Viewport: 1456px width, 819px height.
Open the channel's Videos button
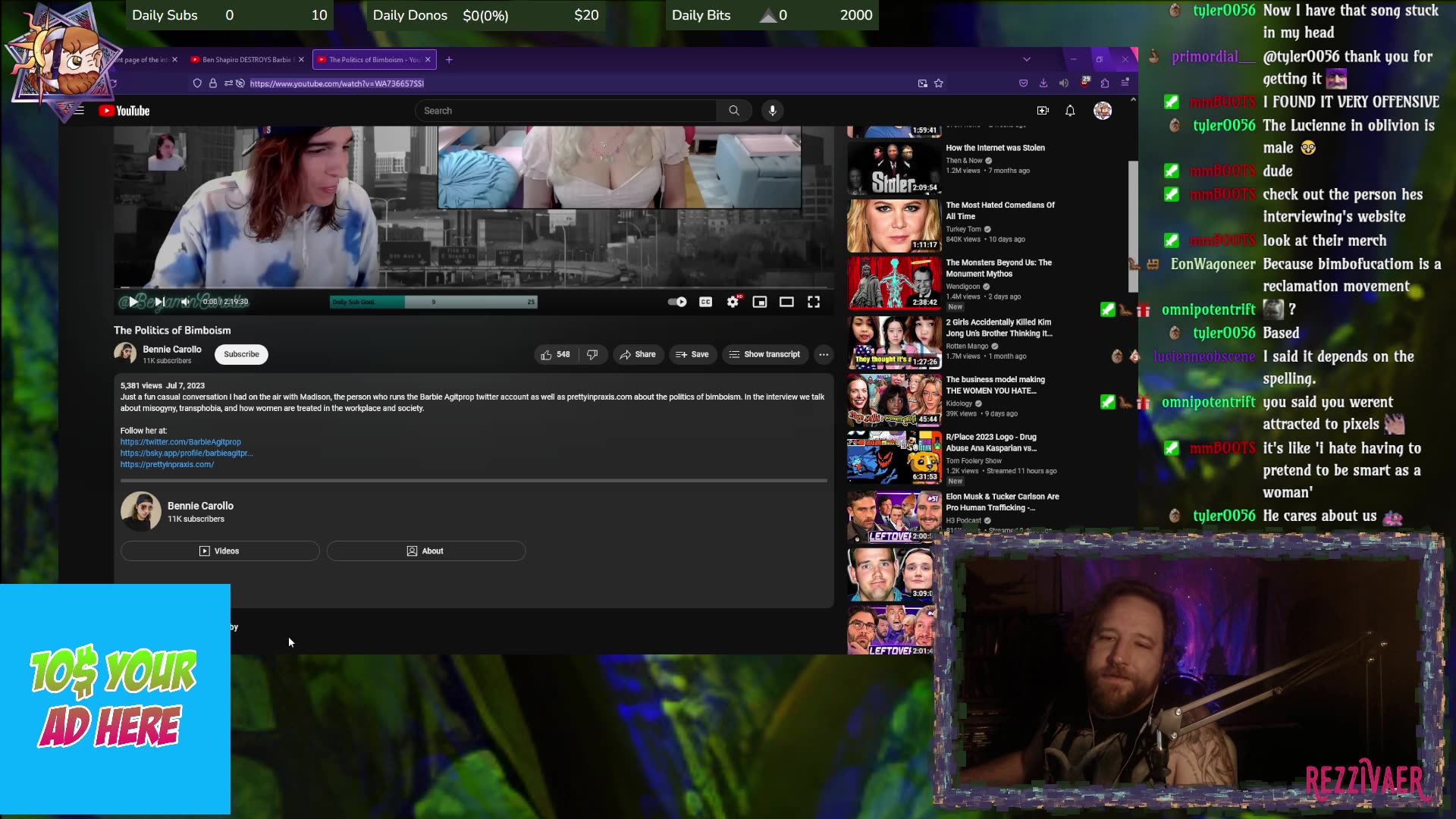(220, 551)
